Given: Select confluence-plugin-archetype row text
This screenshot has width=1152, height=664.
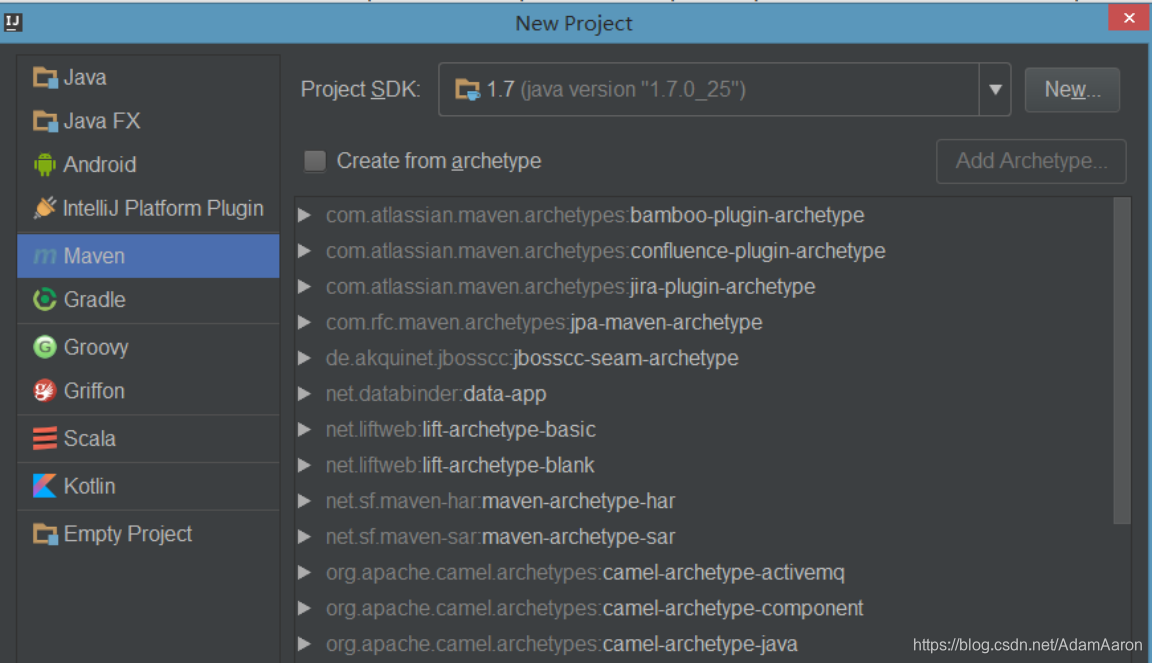Looking at the screenshot, I should coord(605,251).
